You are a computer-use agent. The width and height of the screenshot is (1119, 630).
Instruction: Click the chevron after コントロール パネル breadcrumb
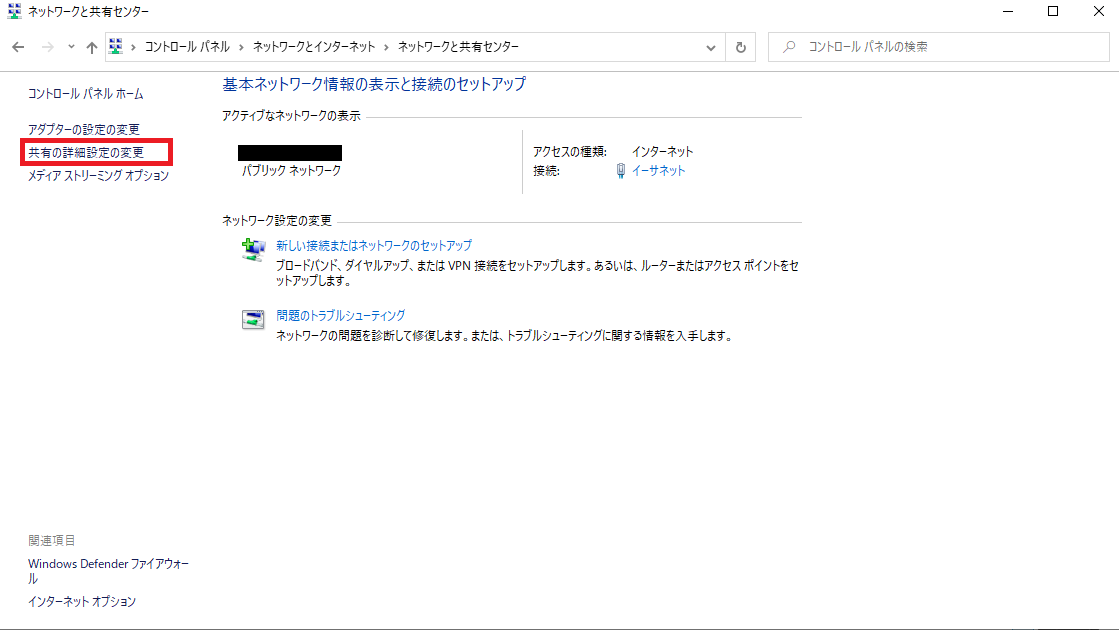pos(241,47)
